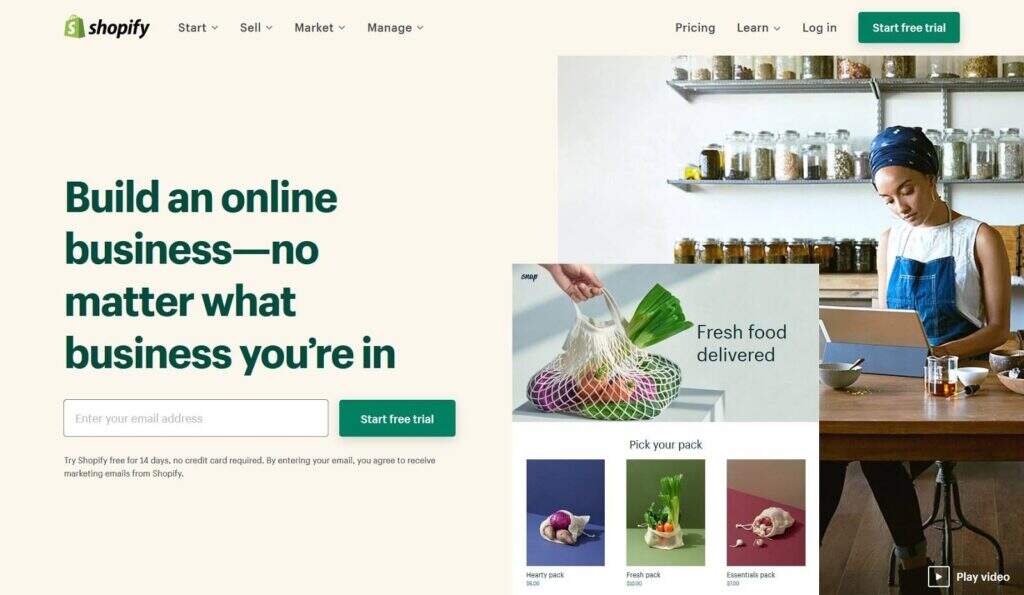Click the header Start free trial button
This screenshot has width=1024, height=595.
click(908, 27)
